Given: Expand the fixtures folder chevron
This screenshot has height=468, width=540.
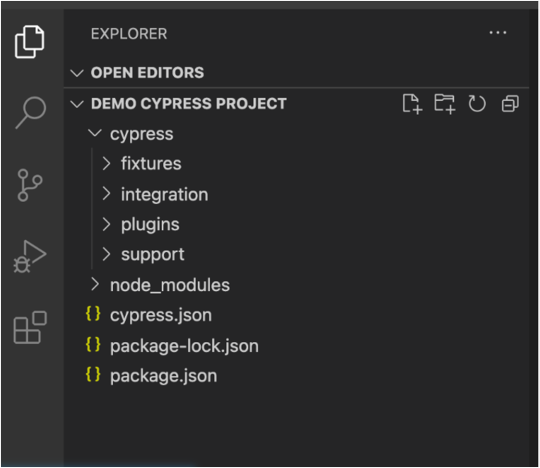Looking at the screenshot, I should 106,164.
